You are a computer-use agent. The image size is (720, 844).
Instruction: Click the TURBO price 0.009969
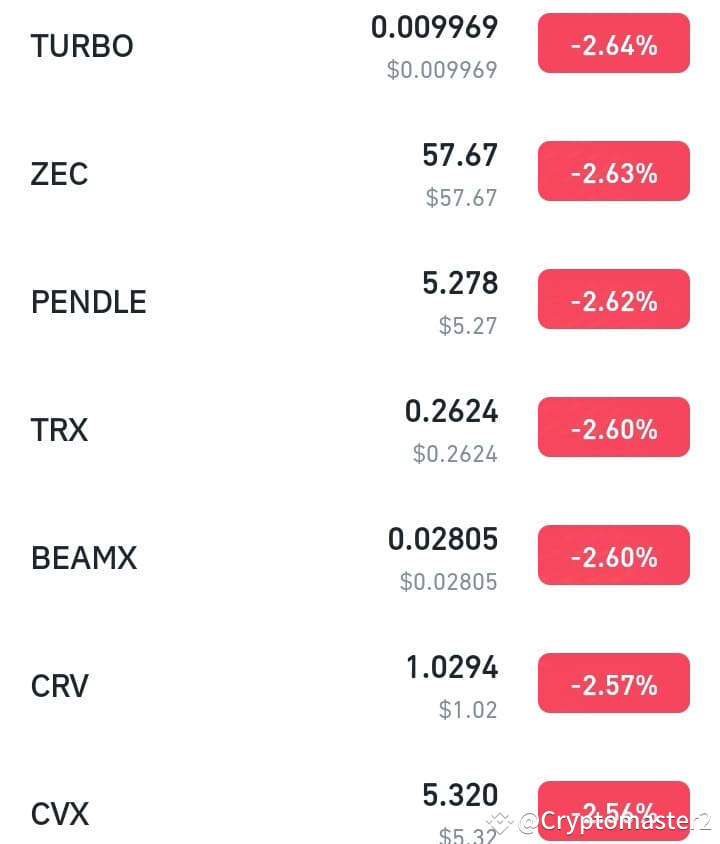coord(434,27)
